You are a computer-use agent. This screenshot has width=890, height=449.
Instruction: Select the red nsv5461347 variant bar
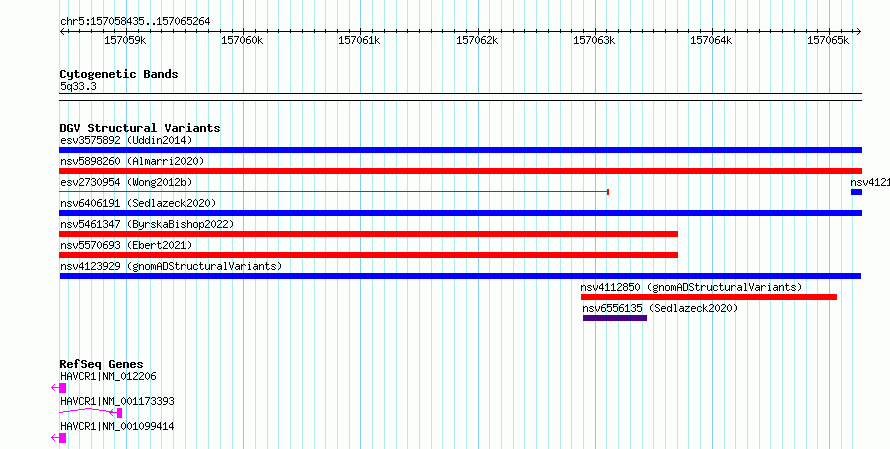pyautogui.click(x=368, y=234)
